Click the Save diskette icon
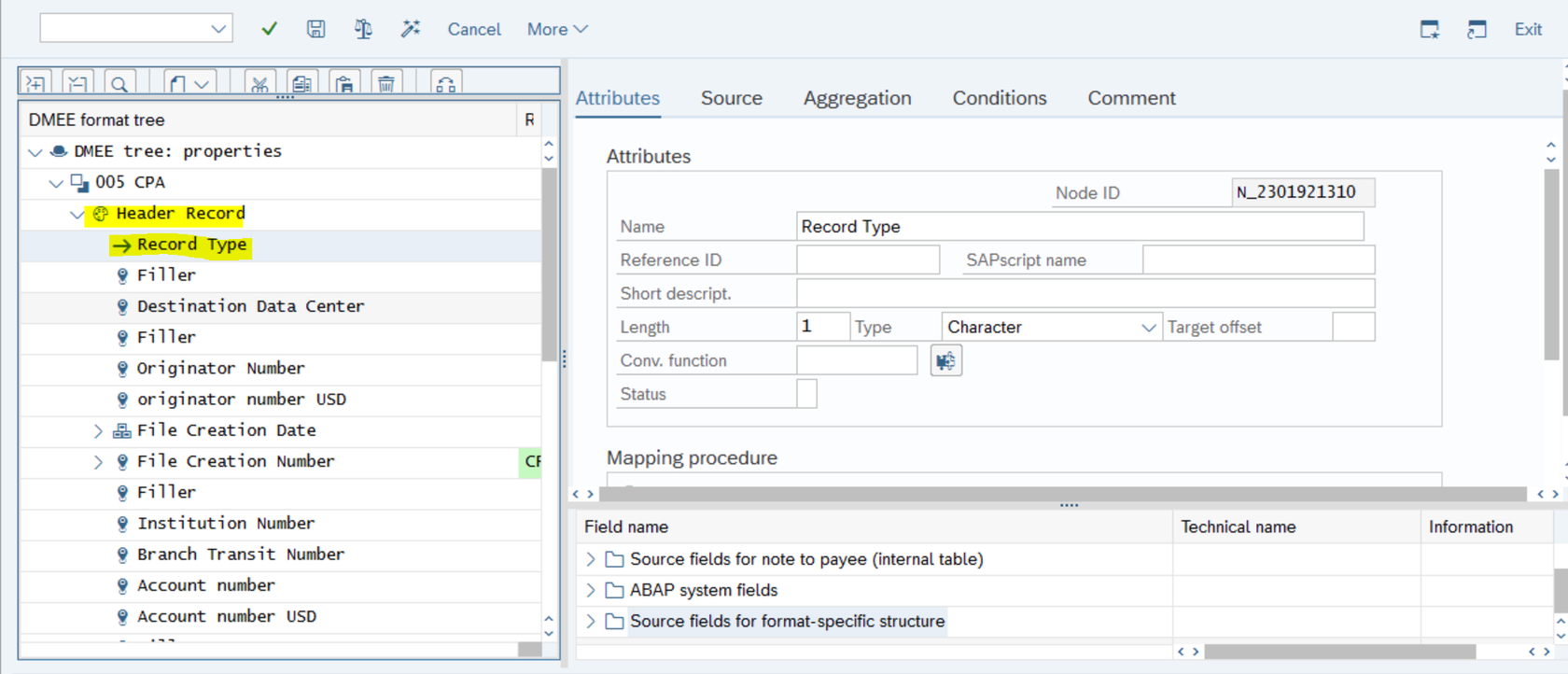This screenshot has width=1568, height=674. click(x=316, y=29)
